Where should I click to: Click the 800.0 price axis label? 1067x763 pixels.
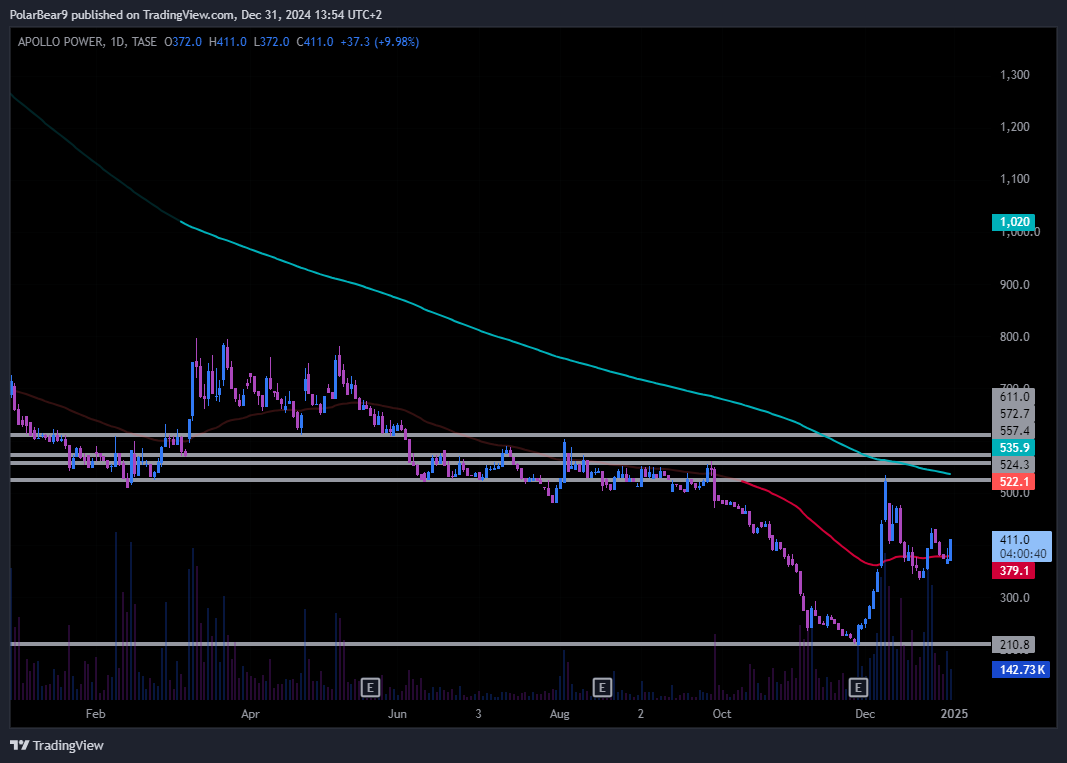[x=1015, y=337]
